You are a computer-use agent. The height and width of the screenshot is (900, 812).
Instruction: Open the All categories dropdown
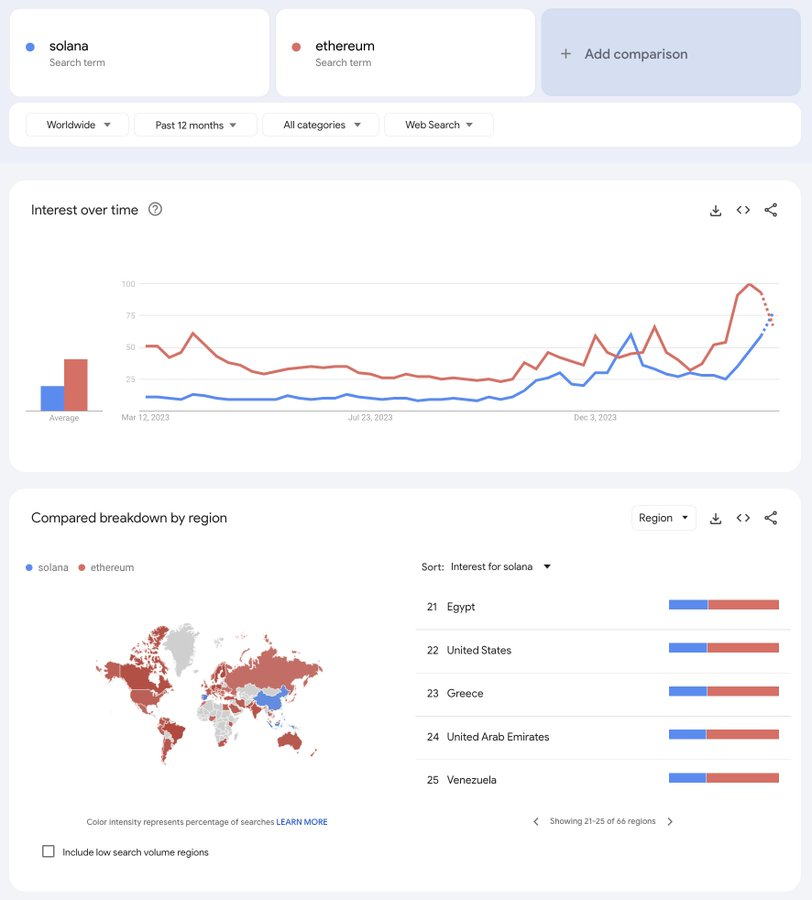click(321, 125)
